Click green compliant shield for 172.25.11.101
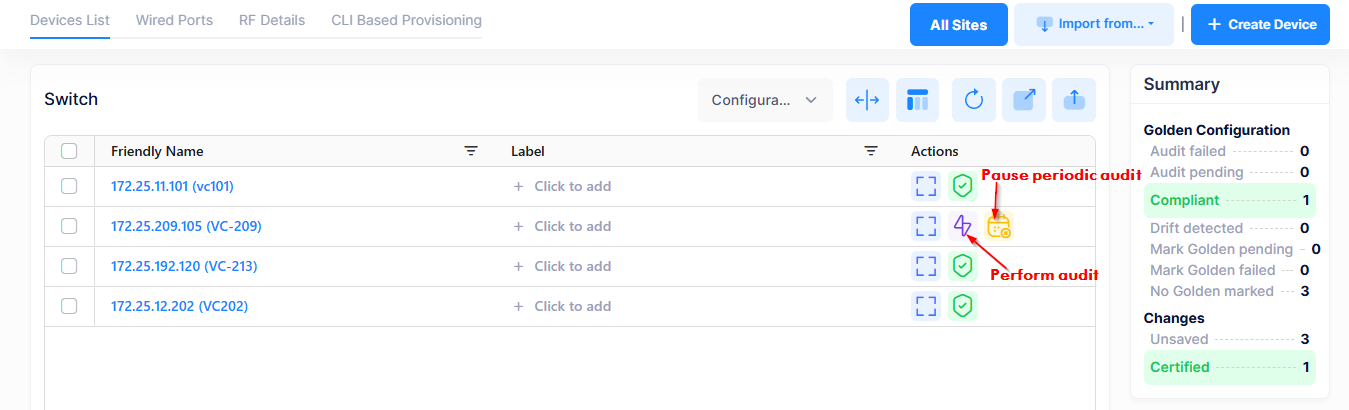The image size is (1349, 410). 962,186
